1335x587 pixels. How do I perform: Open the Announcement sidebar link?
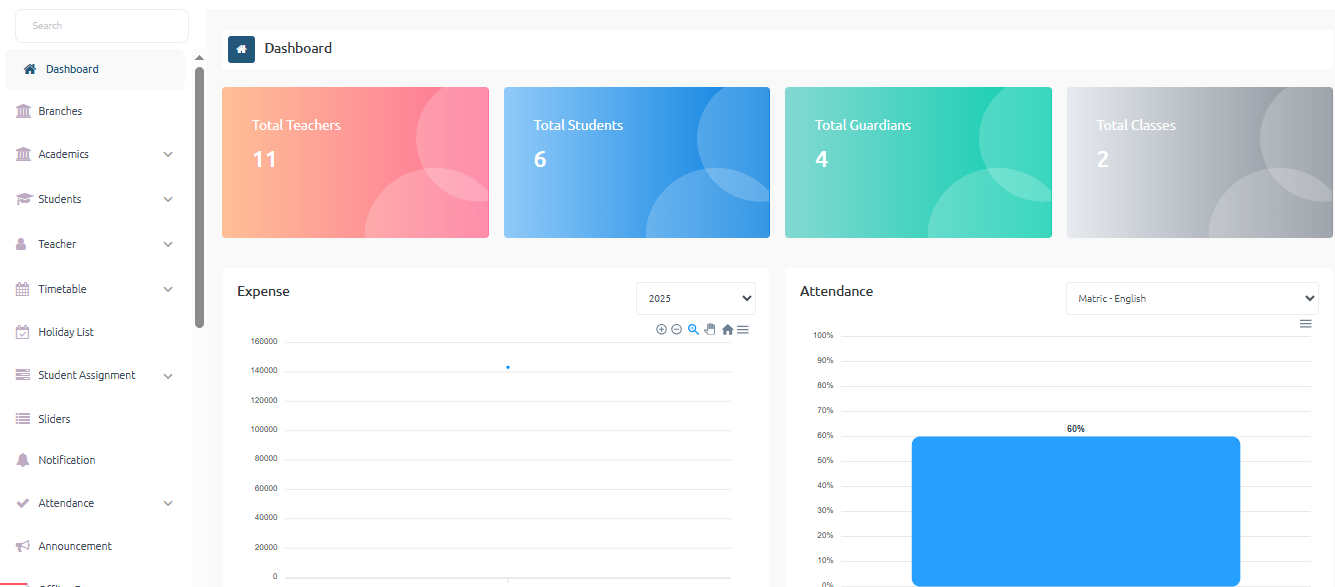pos(74,546)
